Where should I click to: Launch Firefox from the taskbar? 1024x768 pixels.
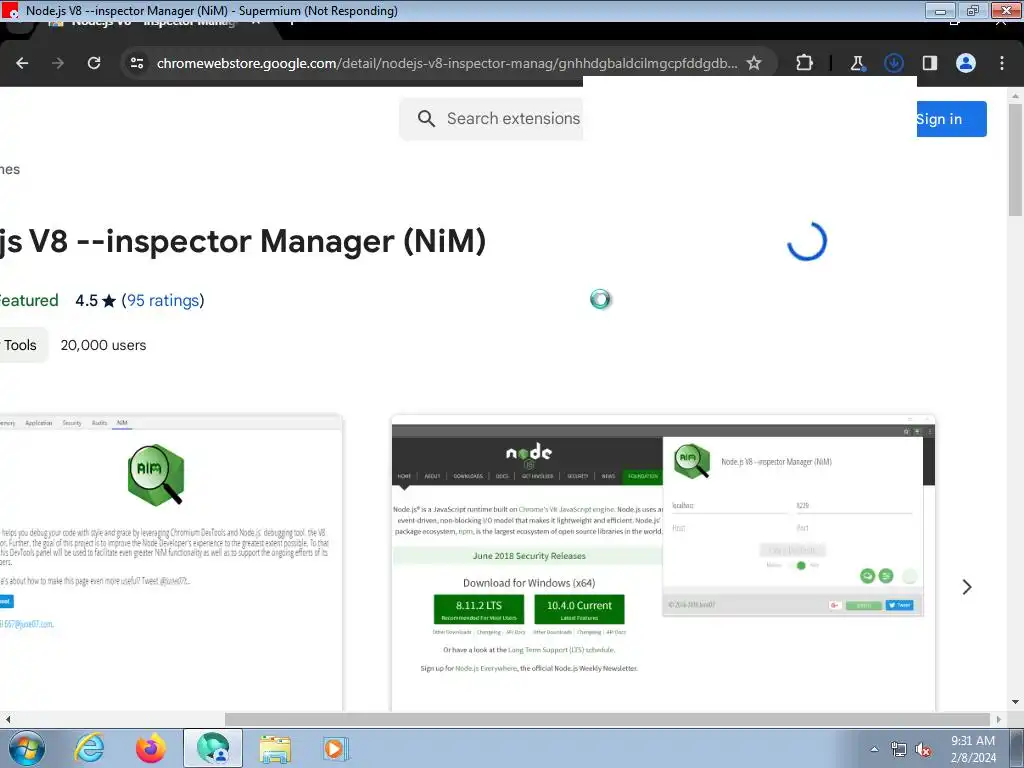coord(151,748)
